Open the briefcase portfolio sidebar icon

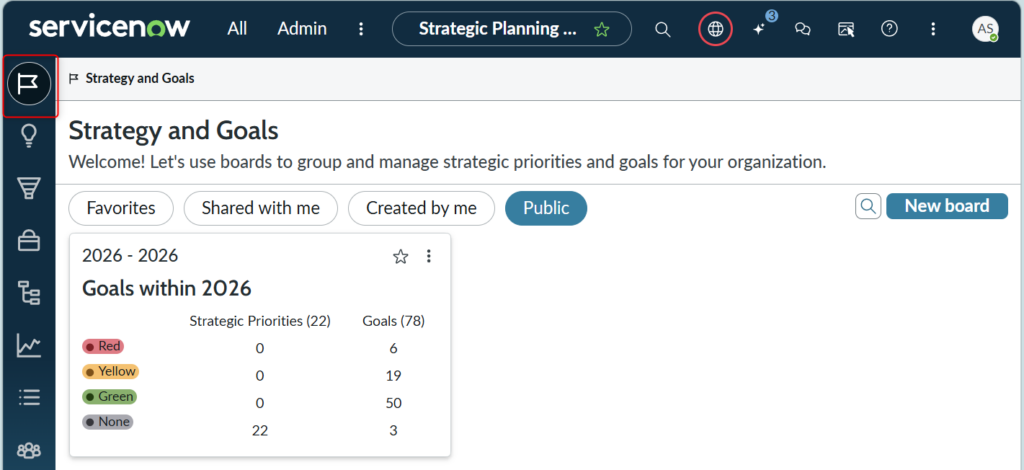point(29,242)
